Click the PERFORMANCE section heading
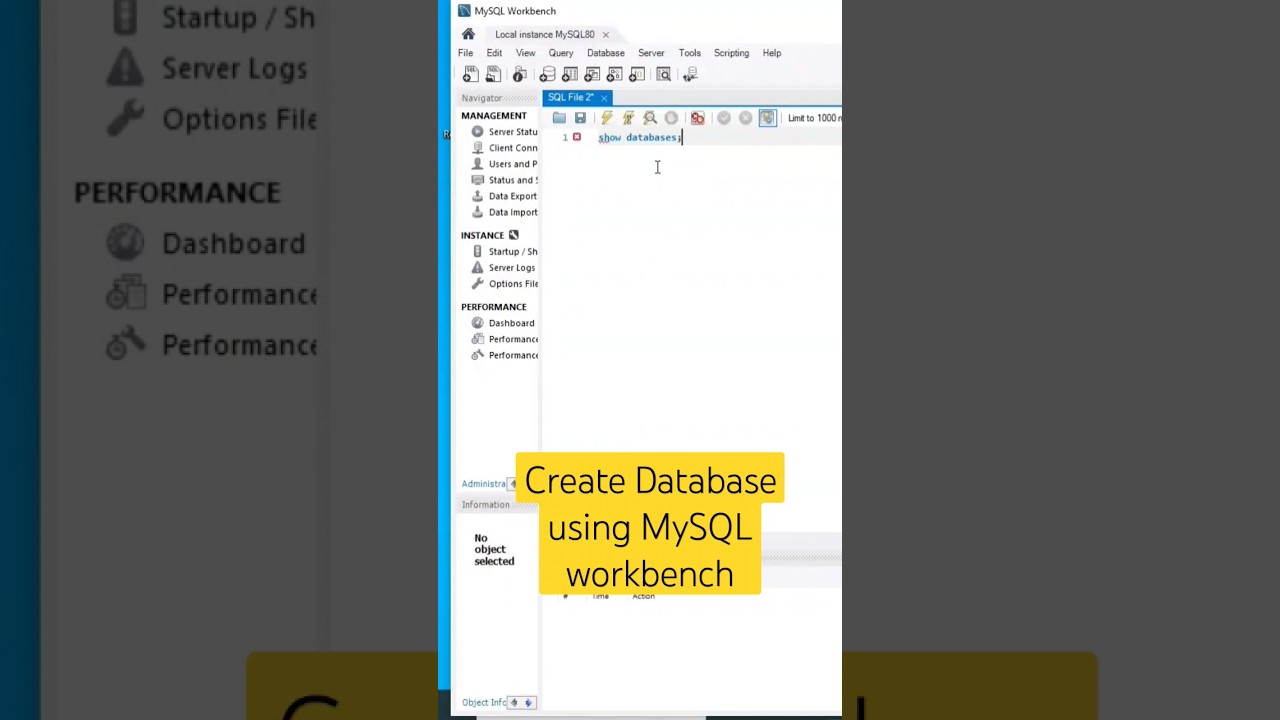Image resolution: width=1280 pixels, height=720 pixels. tap(494, 307)
